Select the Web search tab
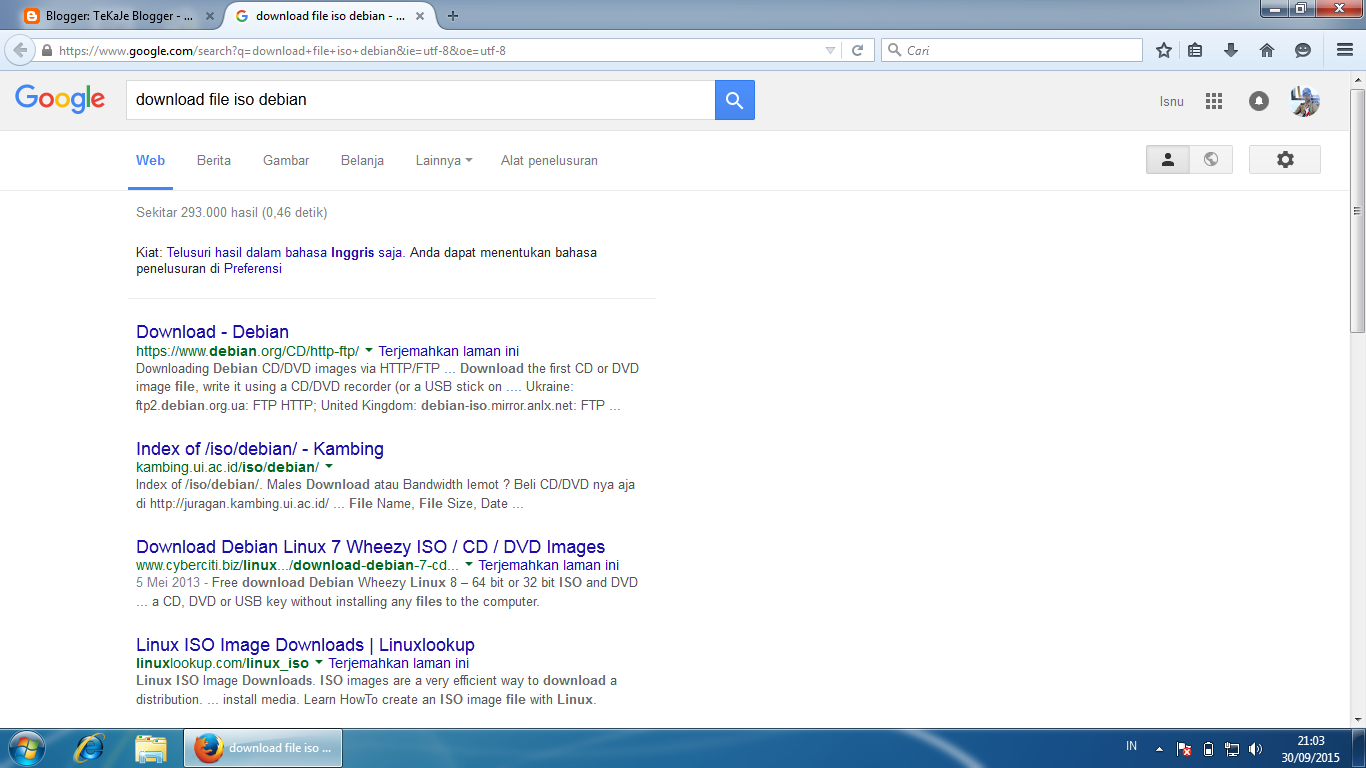Screen dimensions: 1366x768 pos(150,160)
